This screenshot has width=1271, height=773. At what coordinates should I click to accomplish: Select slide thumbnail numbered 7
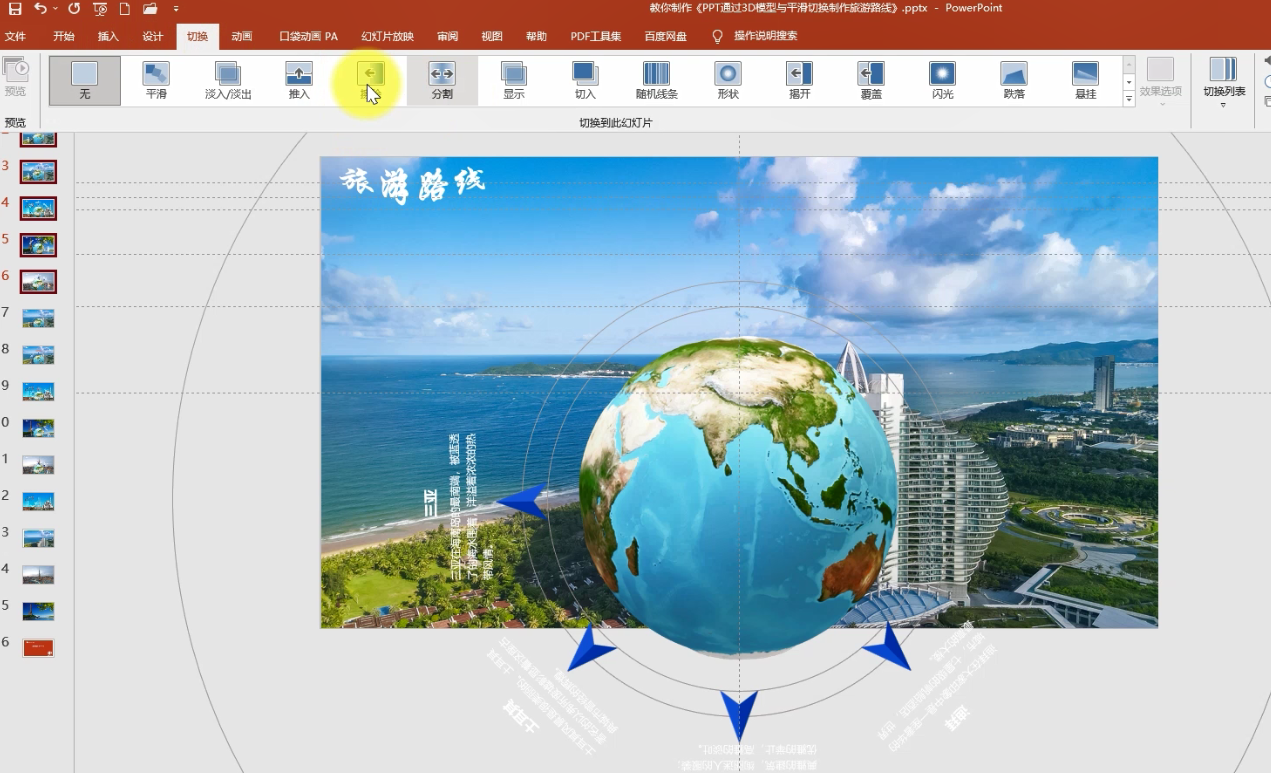tap(38, 318)
